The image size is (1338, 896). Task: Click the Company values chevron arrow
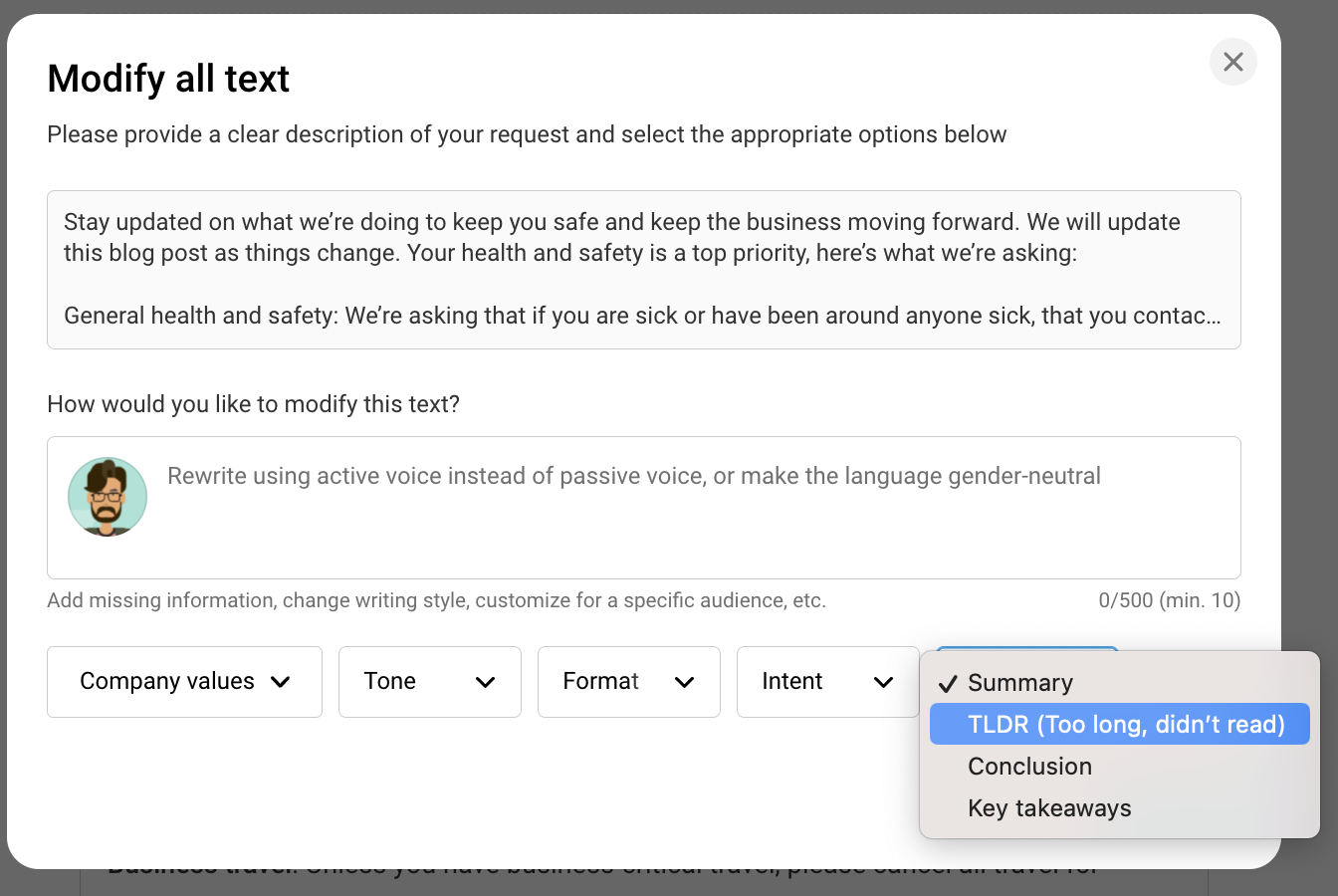[x=283, y=683]
